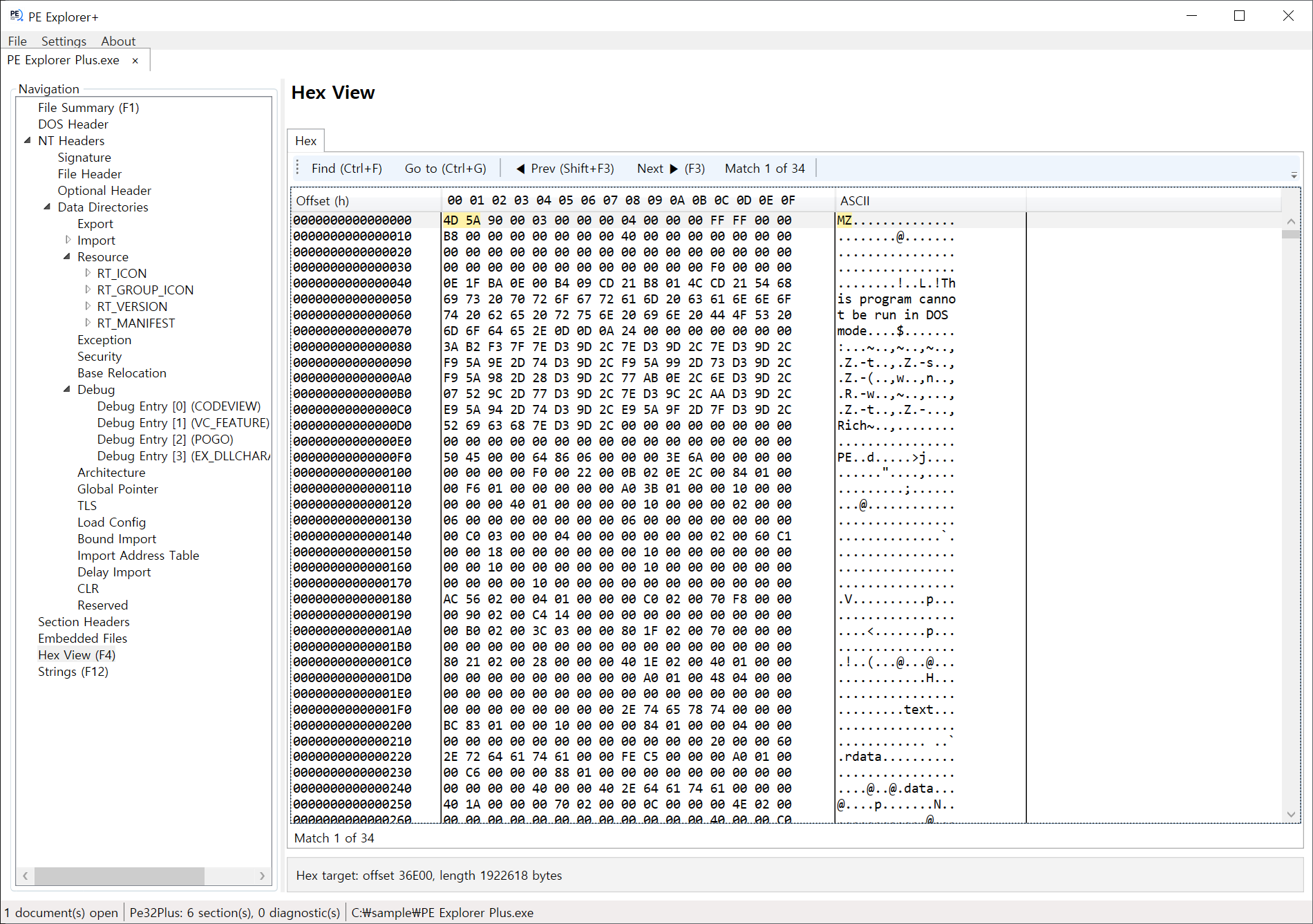Click the 'MZ' ASCII highlight
The image size is (1313, 924).
point(844,220)
